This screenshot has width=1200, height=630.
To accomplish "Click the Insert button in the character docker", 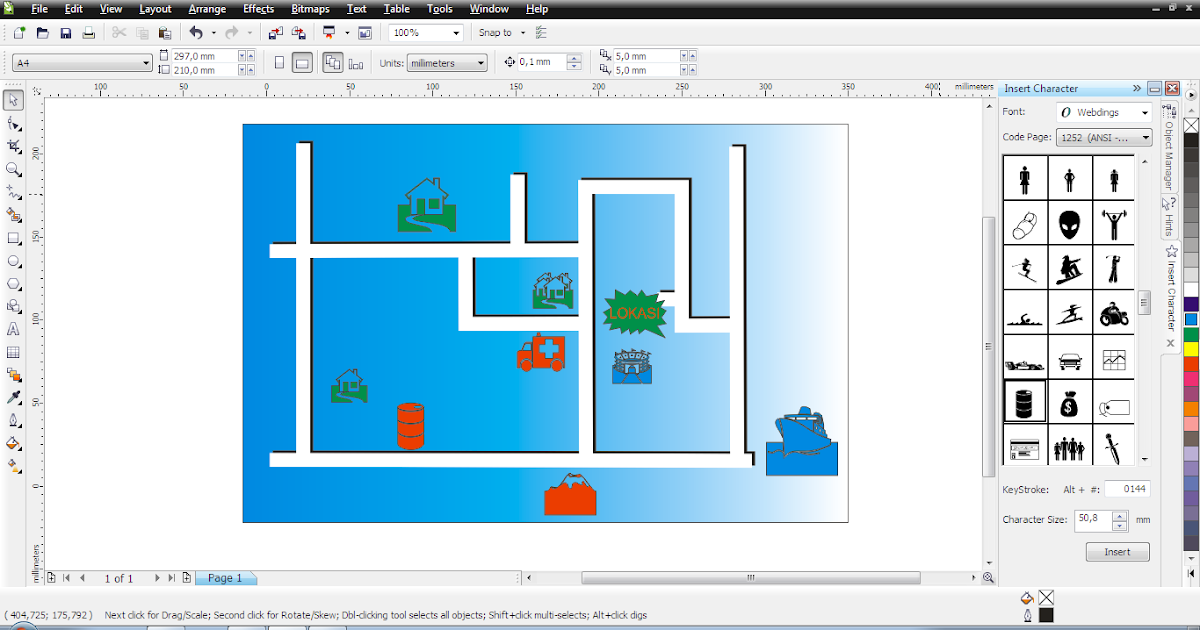I will click(x=1117, y=551).
